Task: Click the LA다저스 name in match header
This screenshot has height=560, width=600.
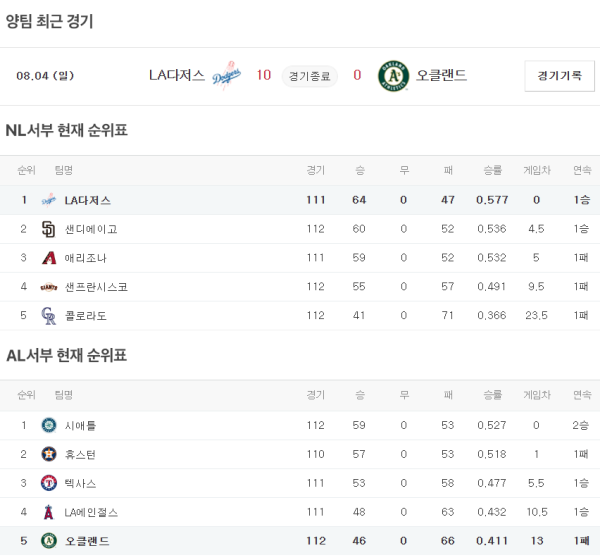Action: pos(177,76)
